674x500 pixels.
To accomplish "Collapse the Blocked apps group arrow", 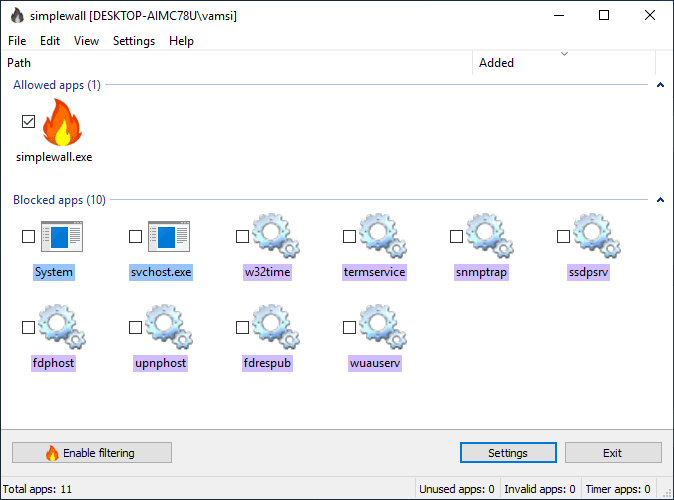I will pos(661,200).
